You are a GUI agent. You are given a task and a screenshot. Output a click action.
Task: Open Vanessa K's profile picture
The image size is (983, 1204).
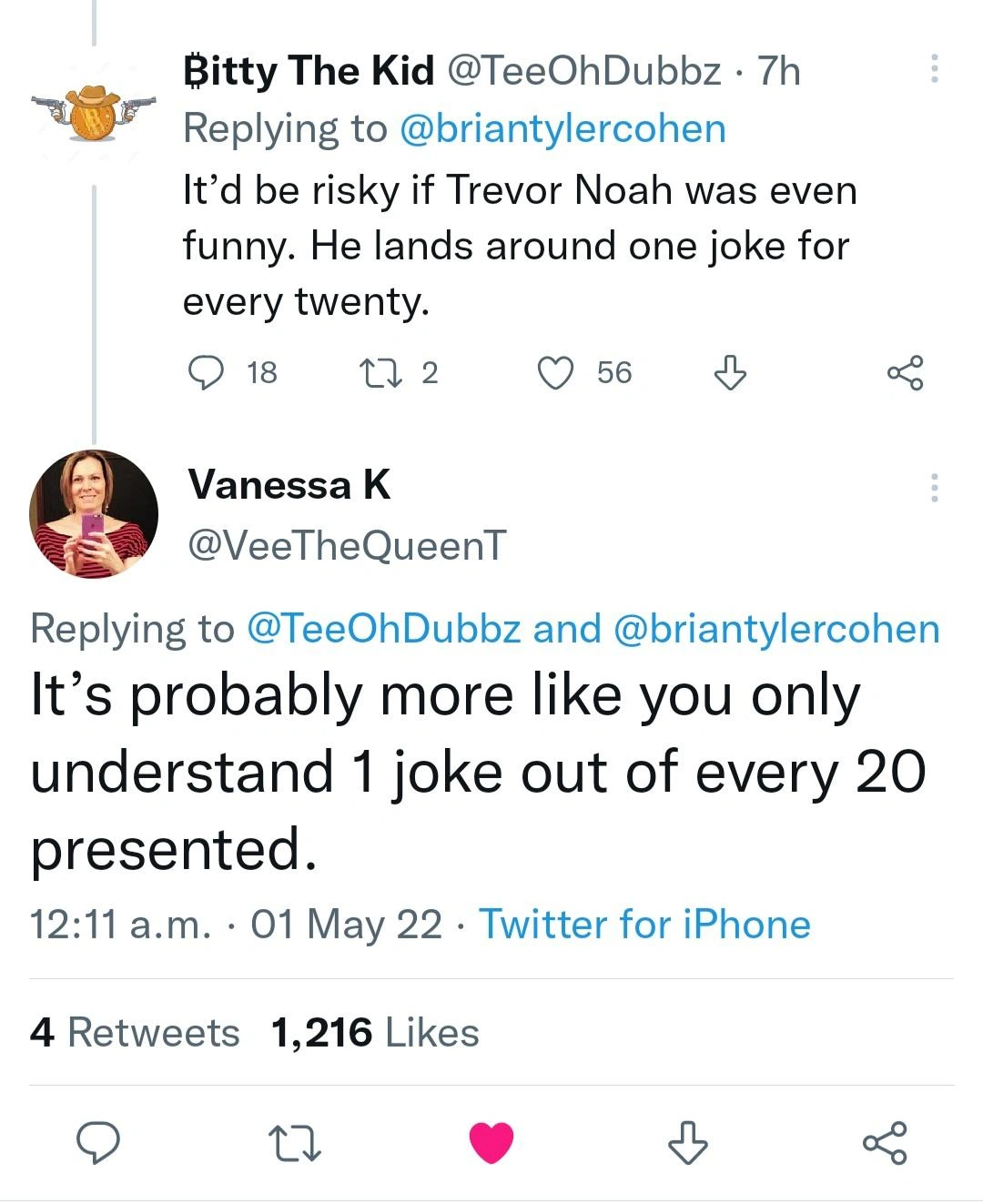click(x=94, y=514)
